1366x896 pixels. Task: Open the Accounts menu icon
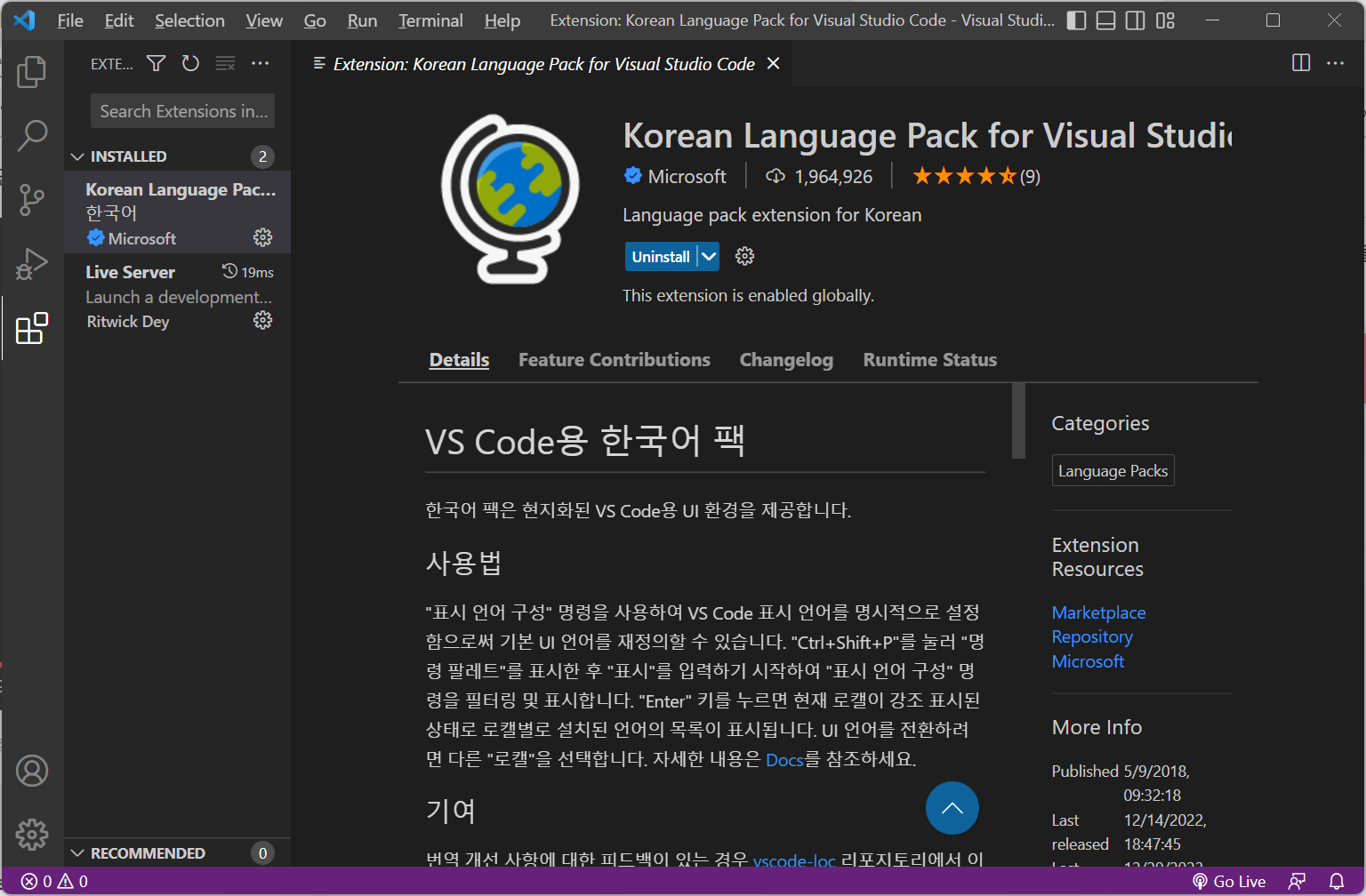[32, 771]
